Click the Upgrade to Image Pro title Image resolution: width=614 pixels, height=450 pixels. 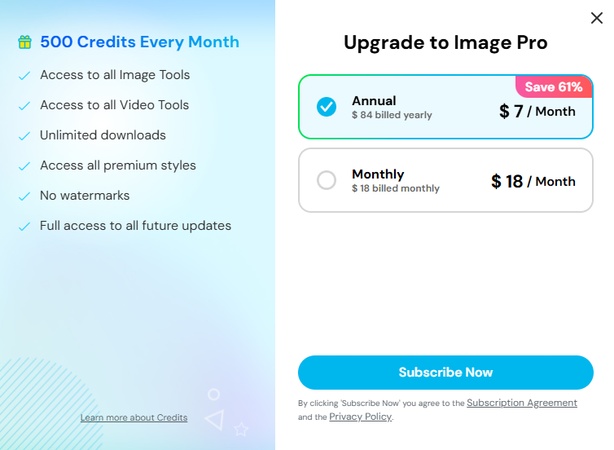445,42
